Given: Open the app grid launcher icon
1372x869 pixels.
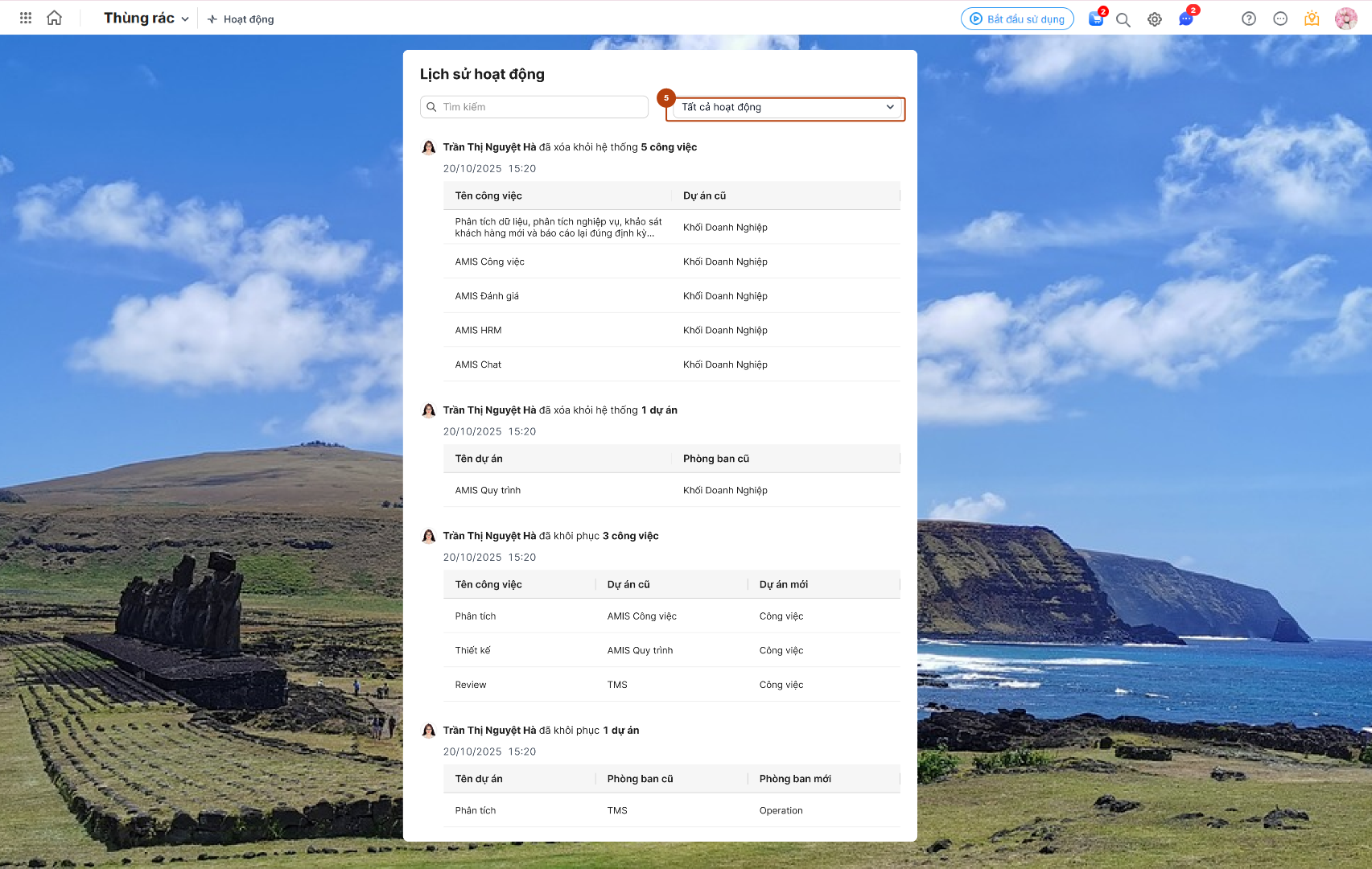Looking at the screenshot, I should point(26,18).
